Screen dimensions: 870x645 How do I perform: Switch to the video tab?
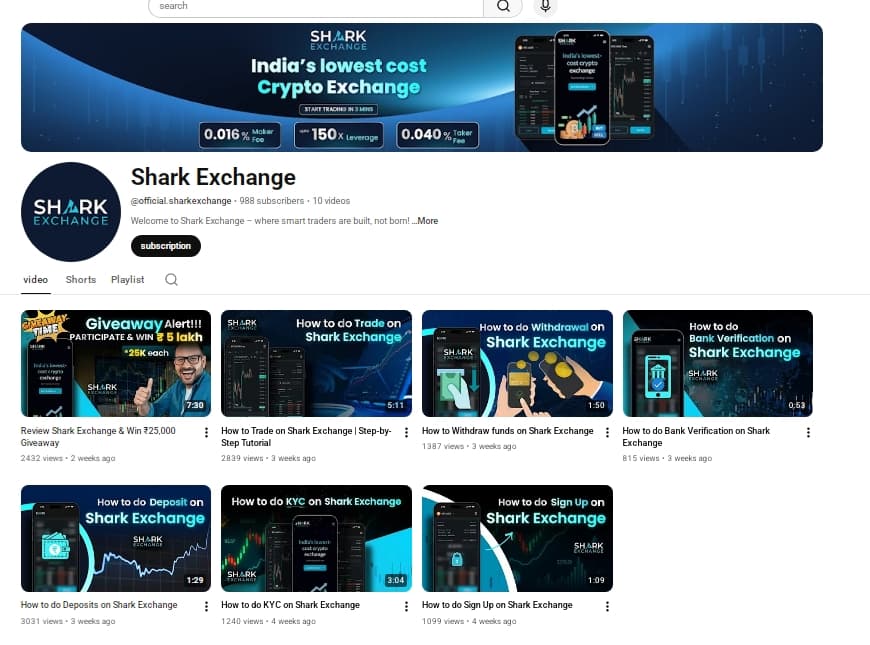click(36, 280)
